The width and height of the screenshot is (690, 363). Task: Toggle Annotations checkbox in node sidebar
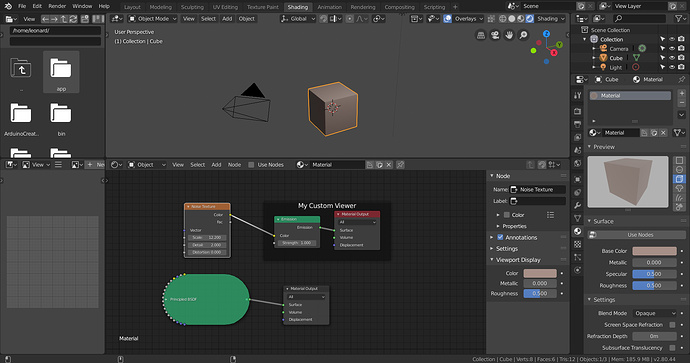[500, 237]
